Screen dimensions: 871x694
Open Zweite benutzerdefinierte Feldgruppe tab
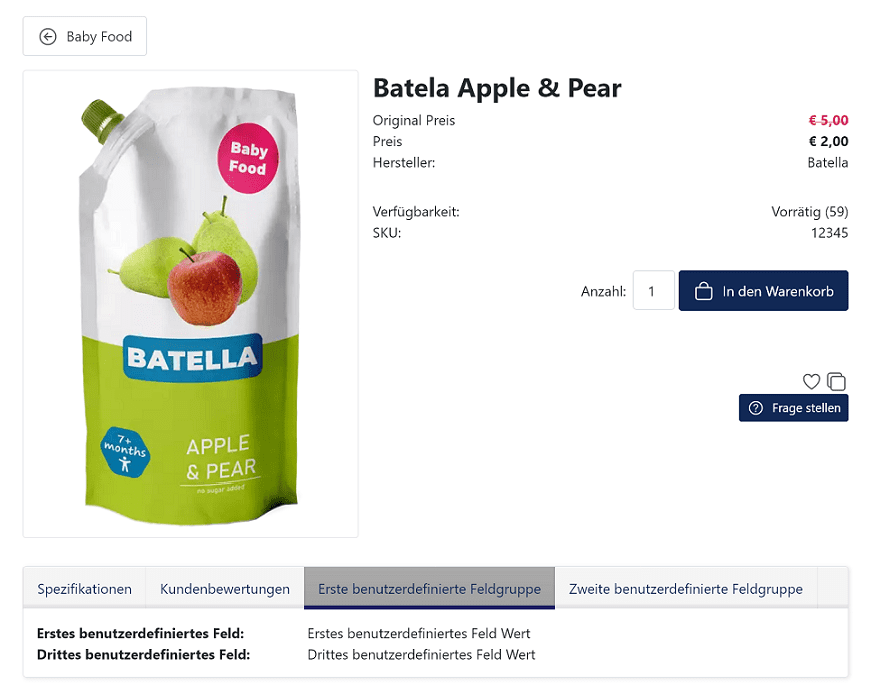click(x=685, y=588)
